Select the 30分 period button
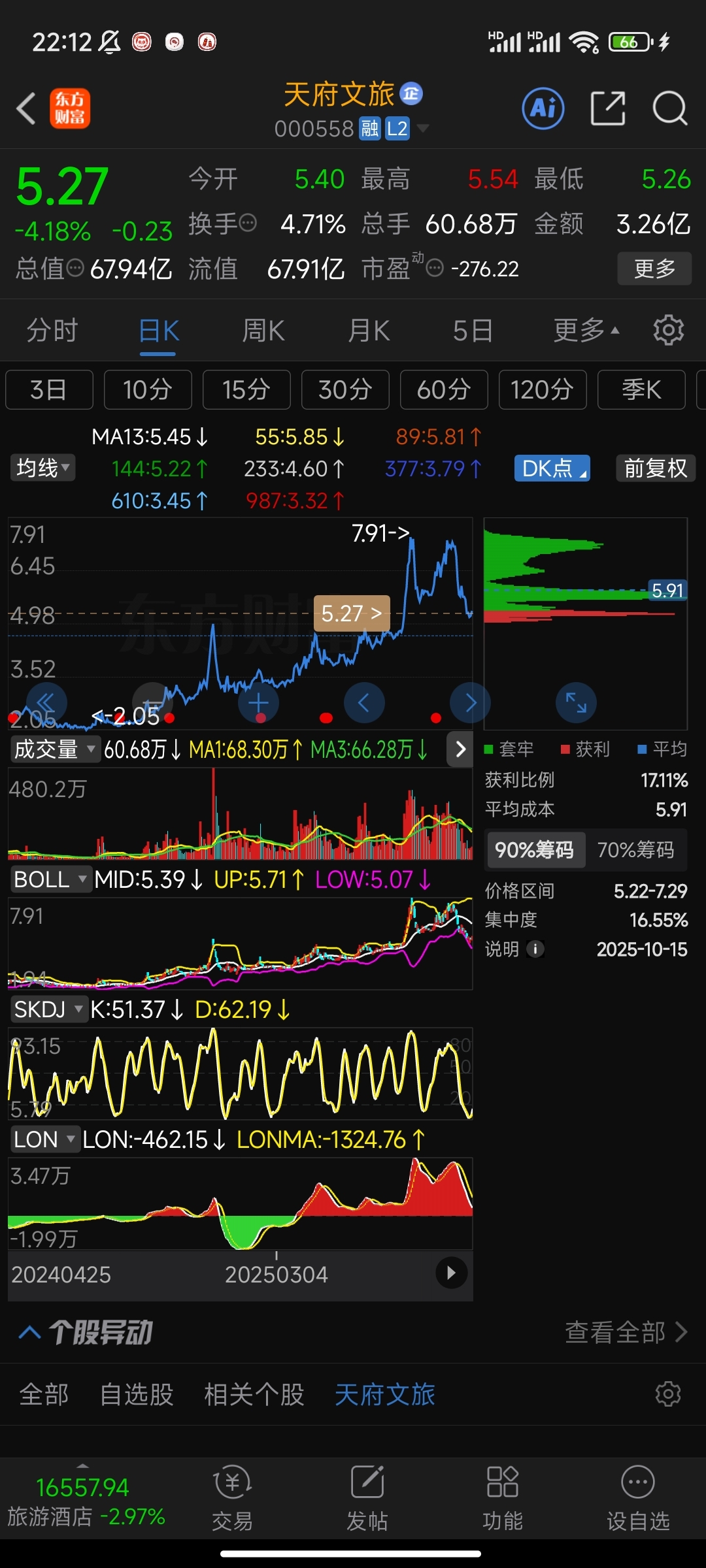This screenshot has height=1568, width=706. [x=345, y=389]
